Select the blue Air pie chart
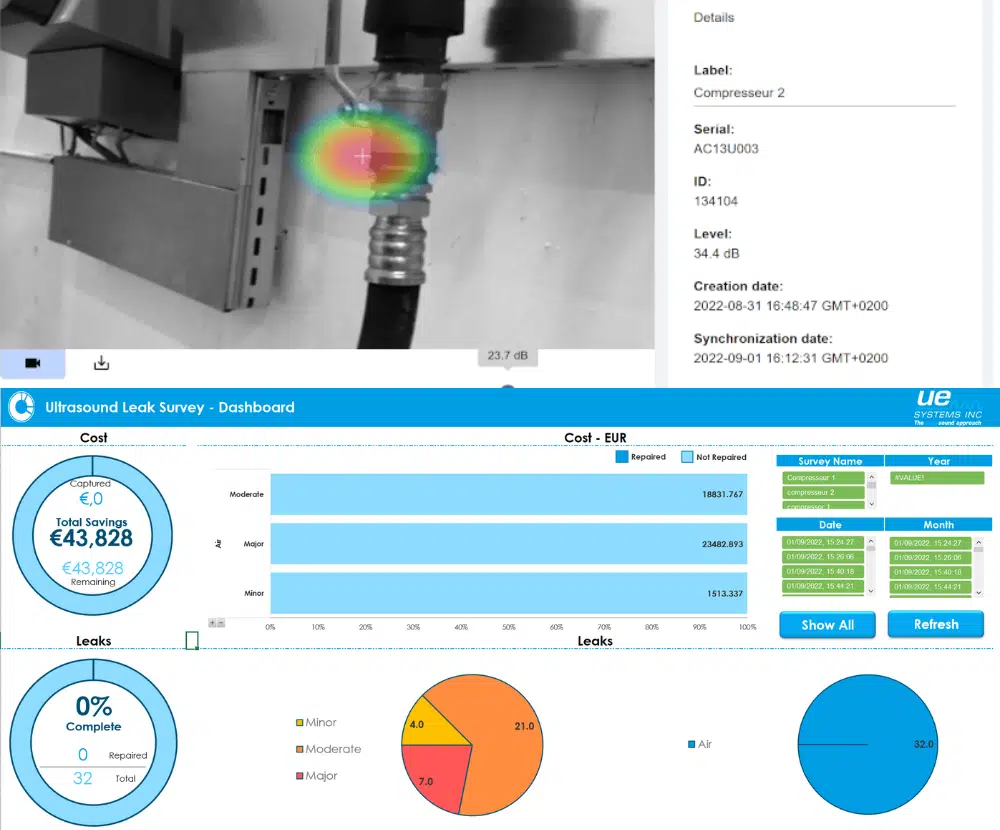Viewport: 1000px width, 830px height. [867, 744]
